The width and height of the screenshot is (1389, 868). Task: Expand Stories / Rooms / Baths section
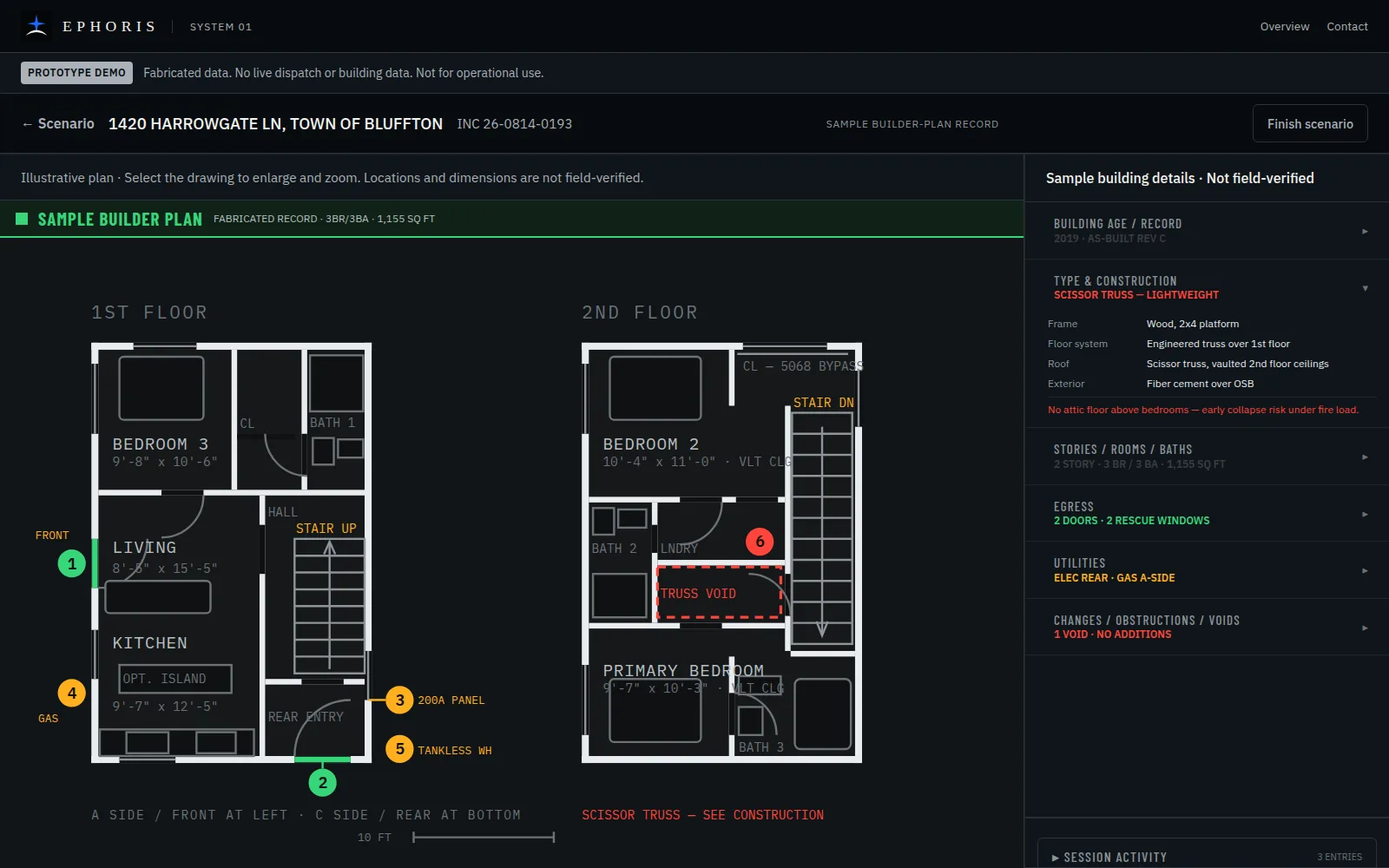click(x=1207, y=457)
